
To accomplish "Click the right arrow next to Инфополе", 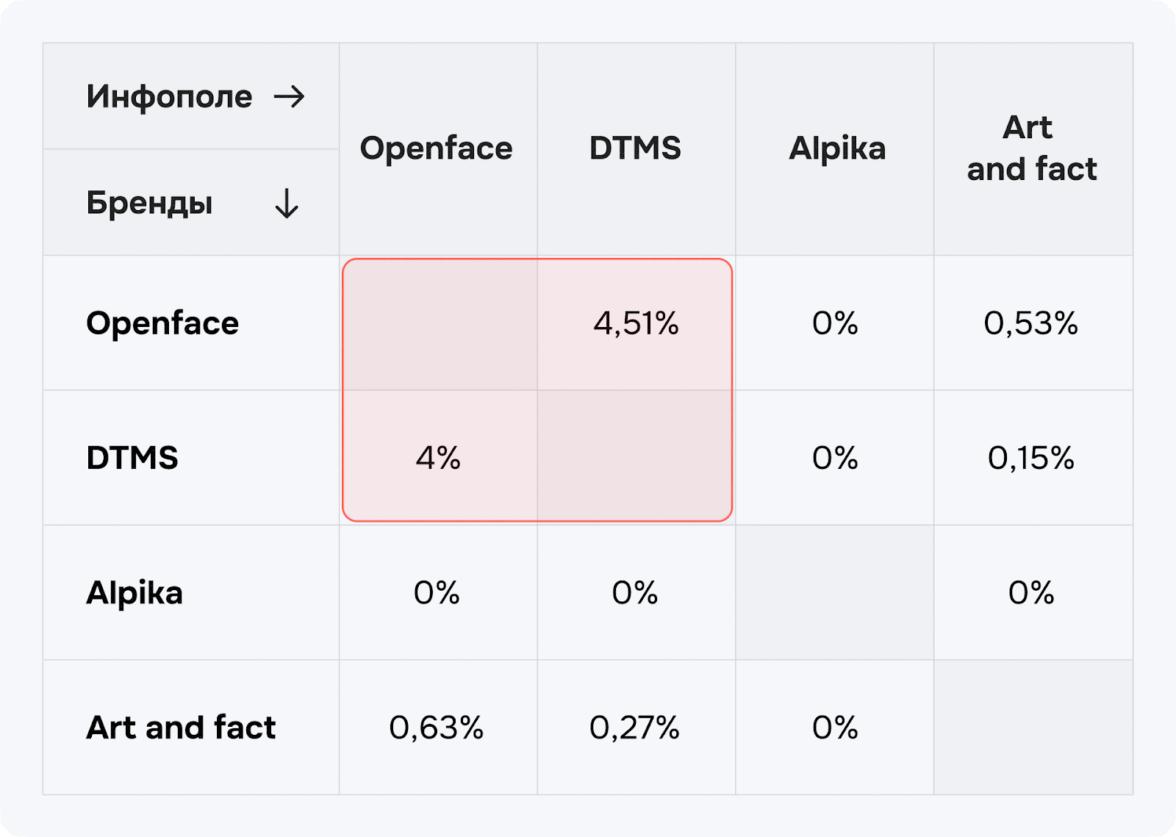I will (288, 97).
